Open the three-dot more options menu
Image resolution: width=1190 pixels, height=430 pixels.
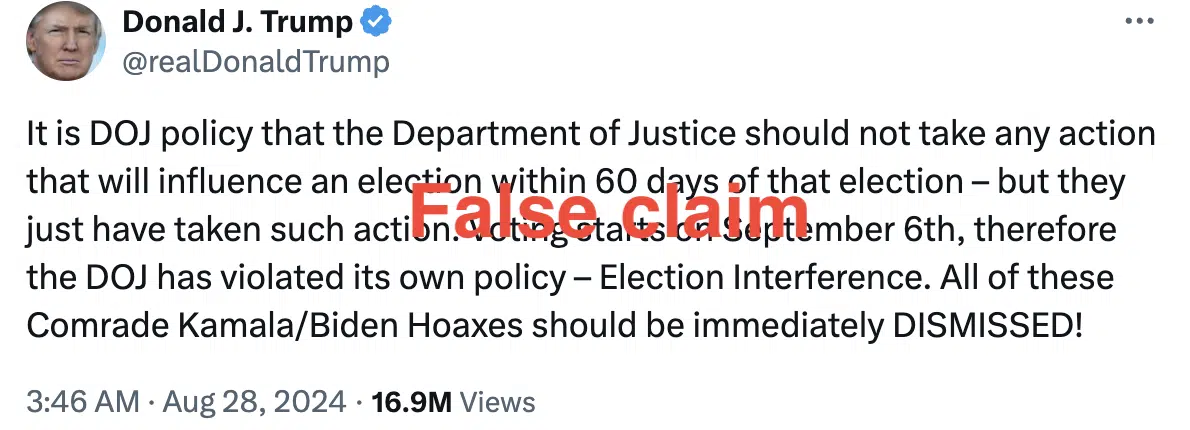(x=1139, y=21)
